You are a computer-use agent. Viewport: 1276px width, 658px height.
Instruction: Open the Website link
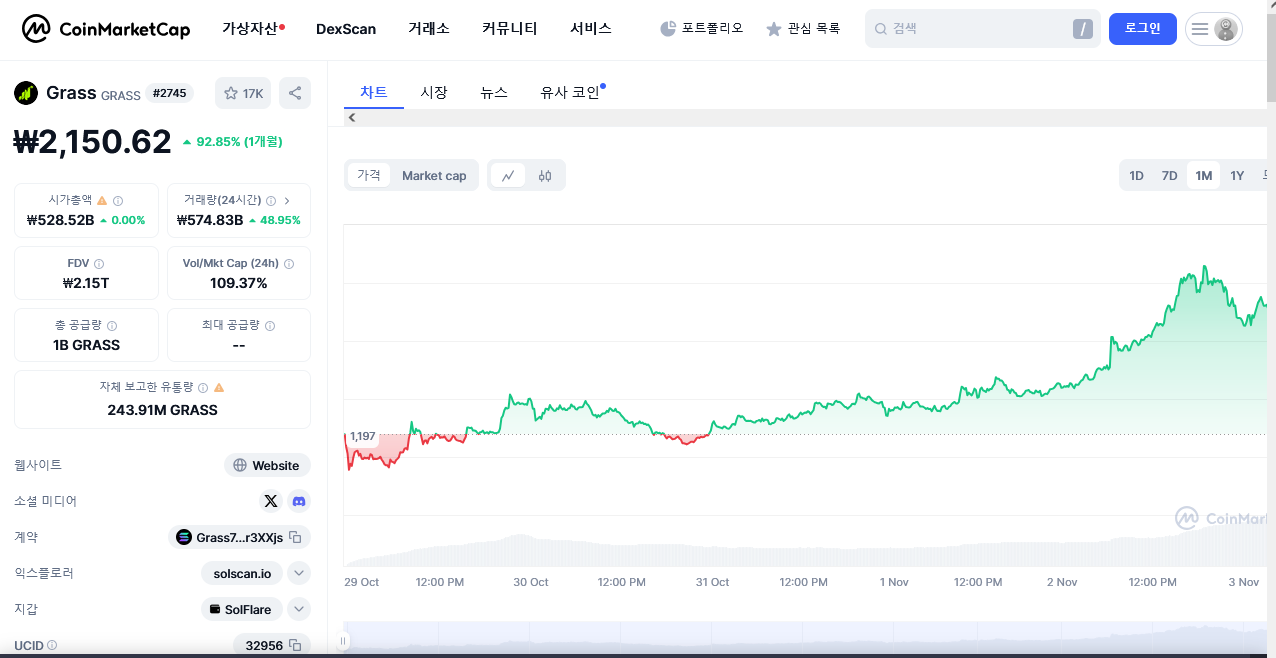(x=267, y=465)
